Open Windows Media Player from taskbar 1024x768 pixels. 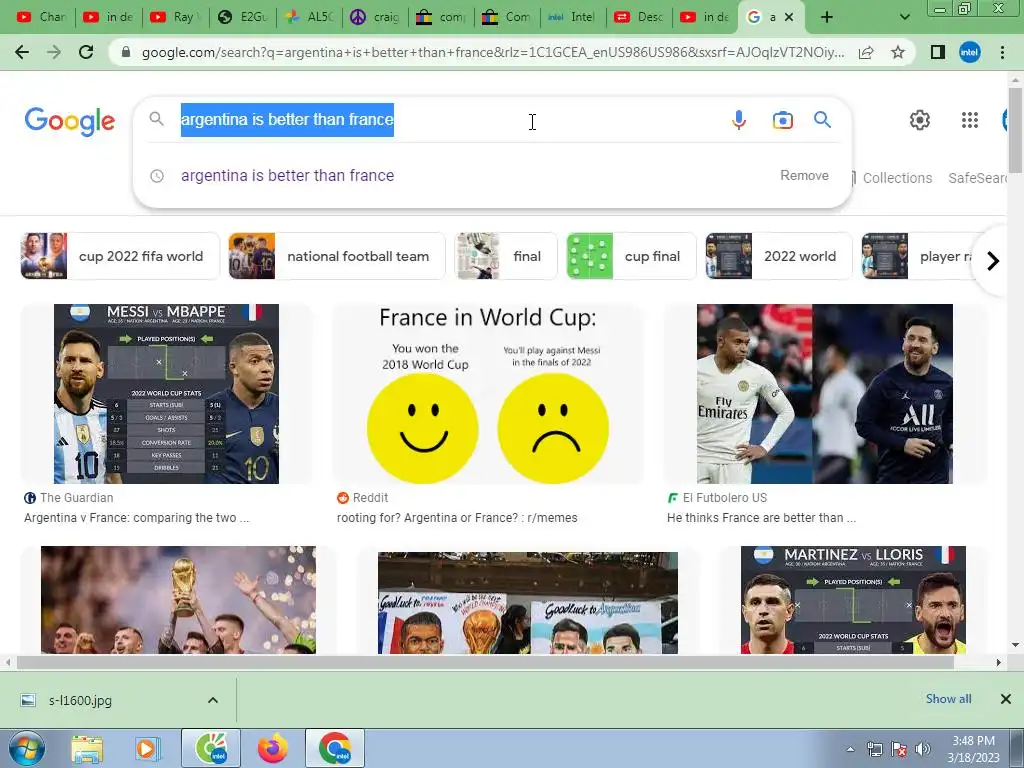coord(146,748)
